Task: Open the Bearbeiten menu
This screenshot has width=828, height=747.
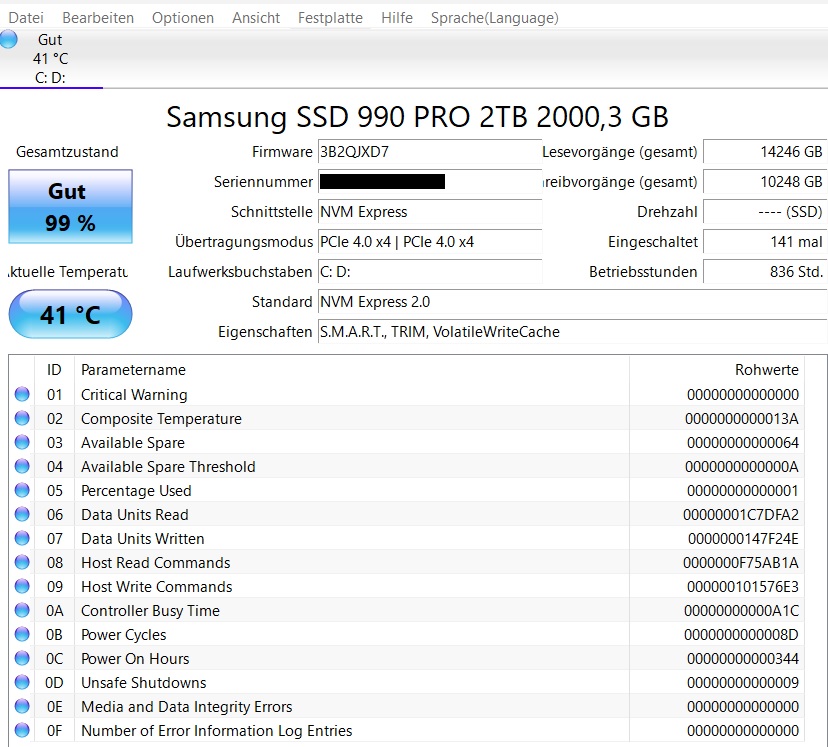Action: 98,18
